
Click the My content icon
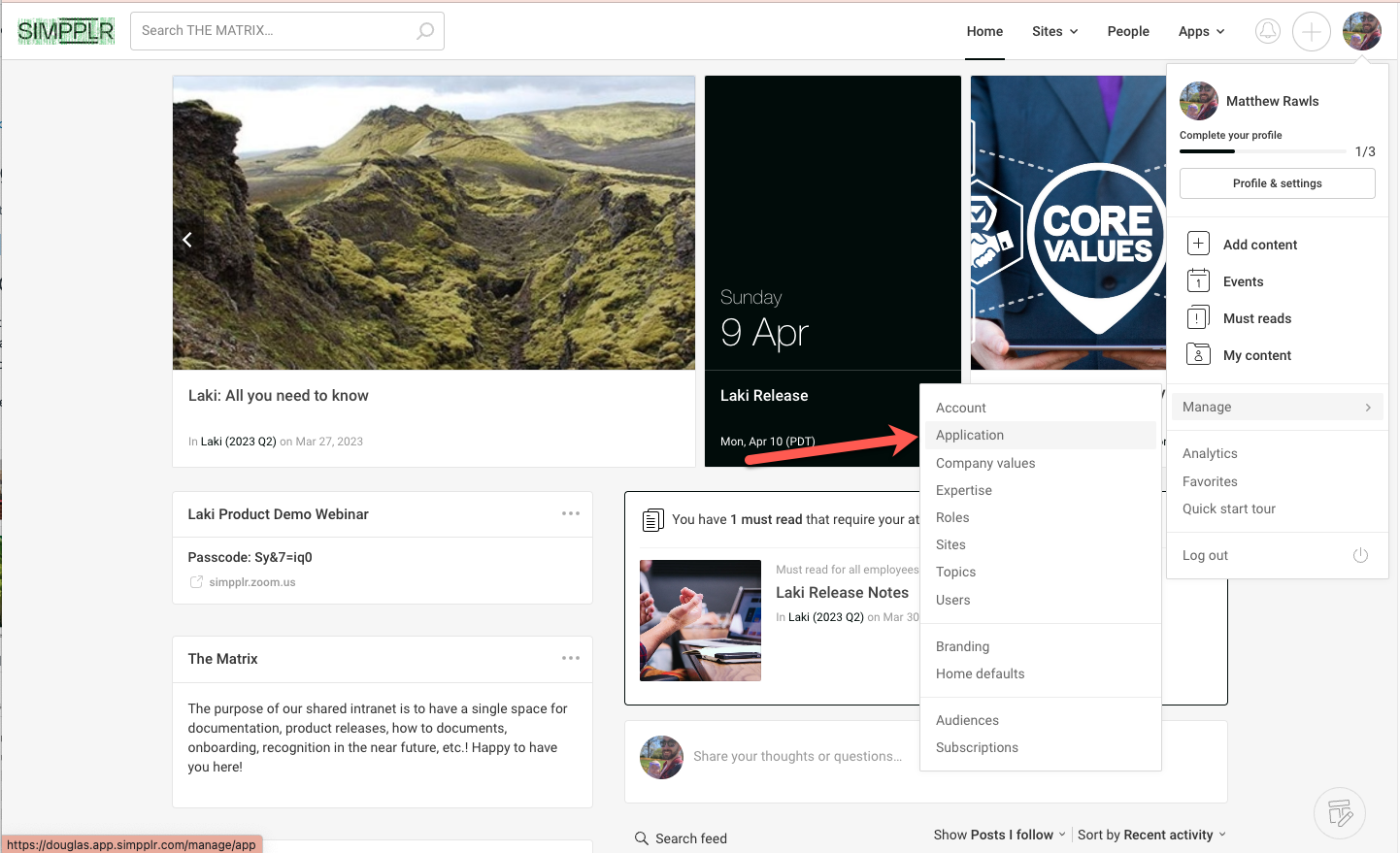(1199, 355)
